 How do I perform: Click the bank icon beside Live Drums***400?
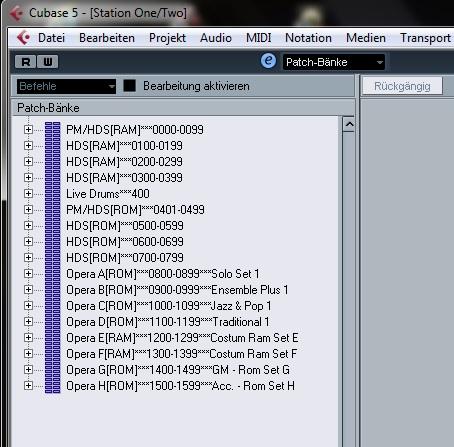53,194
